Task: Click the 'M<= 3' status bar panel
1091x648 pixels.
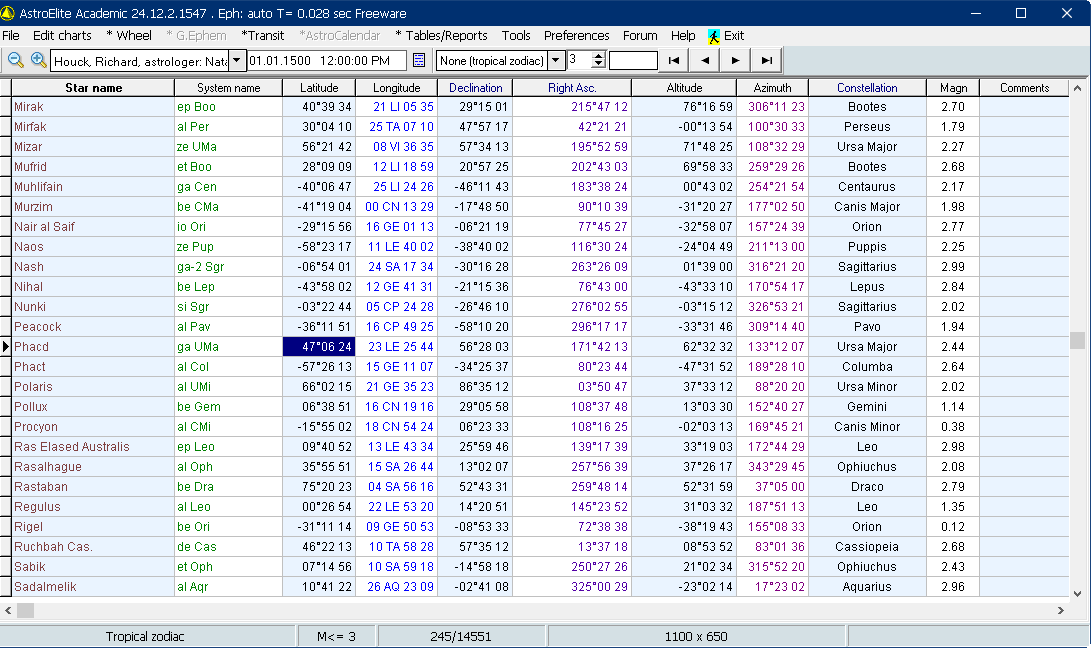Action: (x=336, y=636)
